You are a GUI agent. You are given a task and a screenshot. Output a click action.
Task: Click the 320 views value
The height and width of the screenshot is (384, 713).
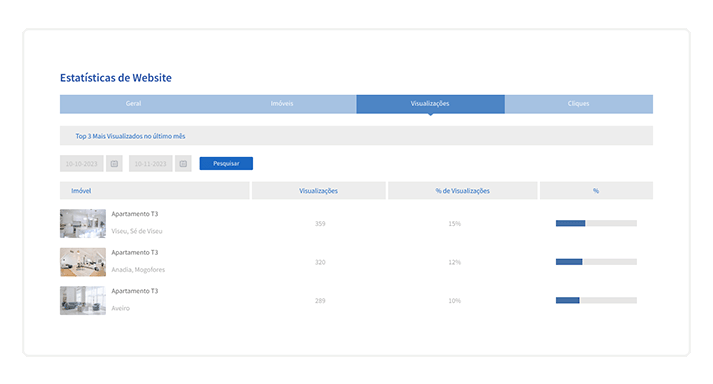point(320,263)
